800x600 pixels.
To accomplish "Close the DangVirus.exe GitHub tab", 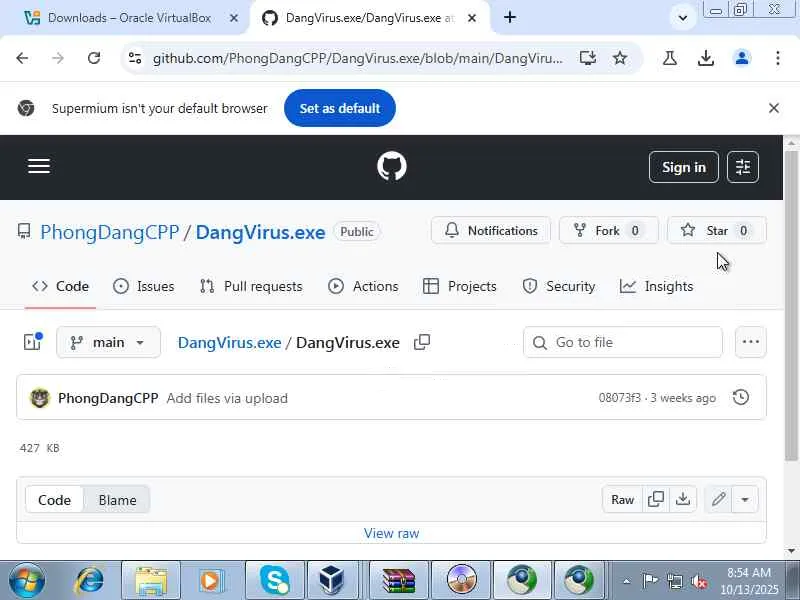I will [x=472, y=18].
